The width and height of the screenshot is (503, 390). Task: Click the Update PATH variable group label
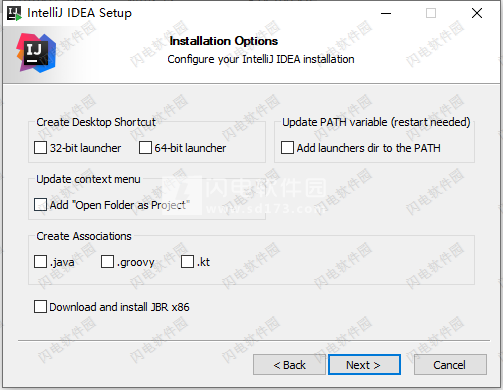(376, 122)
